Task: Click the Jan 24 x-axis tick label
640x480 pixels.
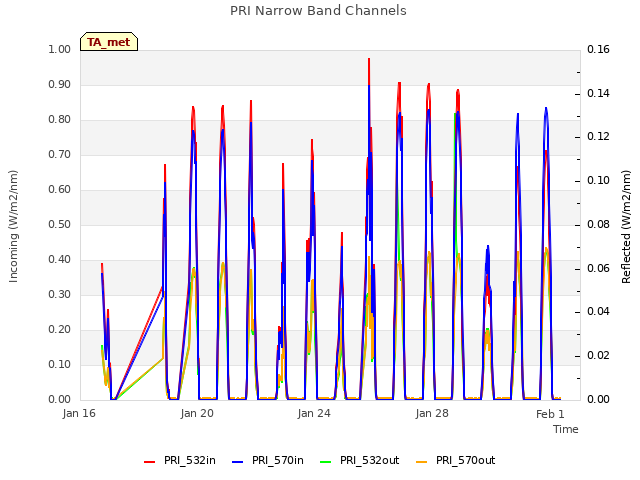Action: tap(314, 413)
